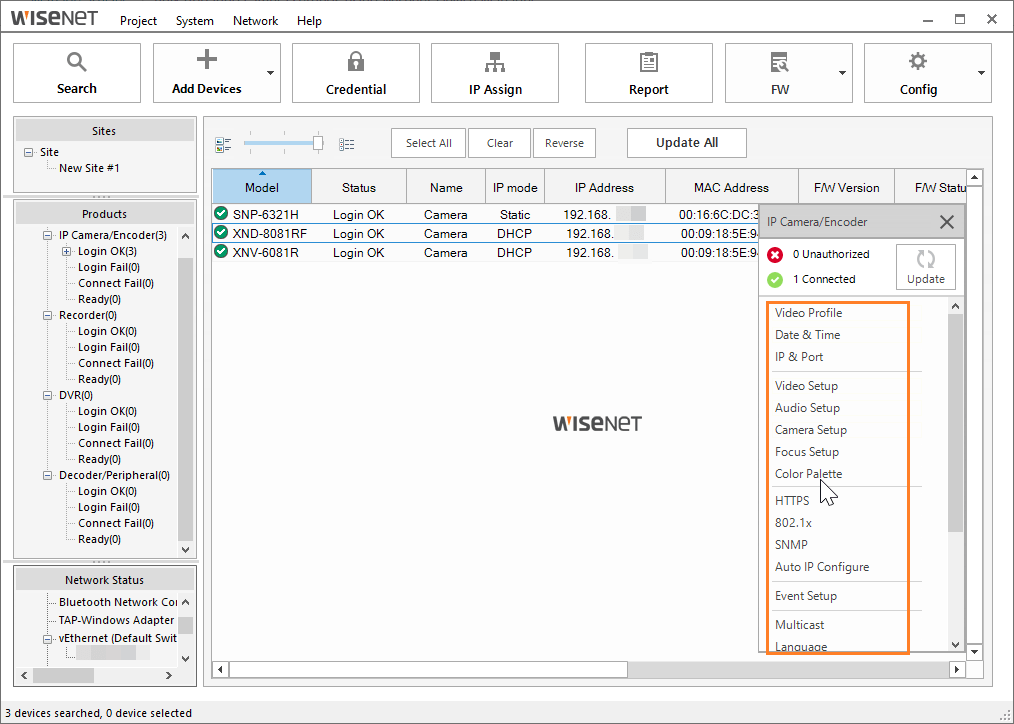Open the Project menu
The width and height of the screenshot is (1014, 724).
[137, 20]
